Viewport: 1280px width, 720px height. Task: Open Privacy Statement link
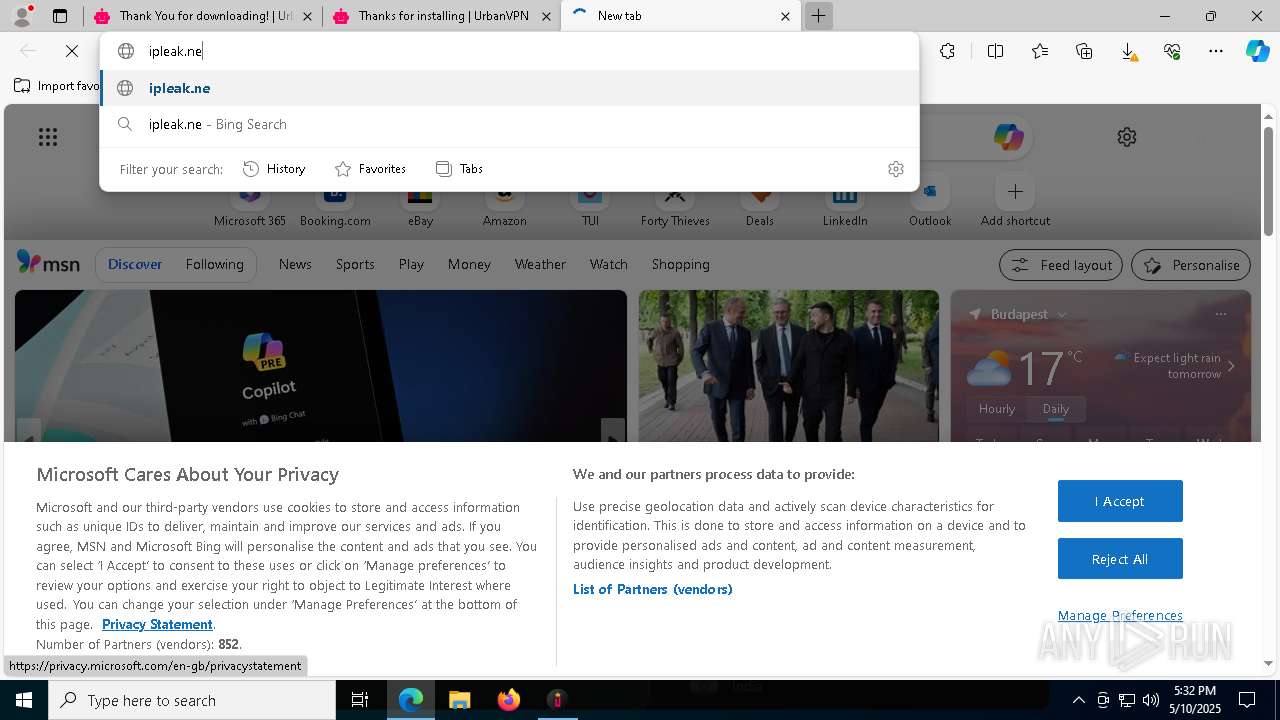157,624
